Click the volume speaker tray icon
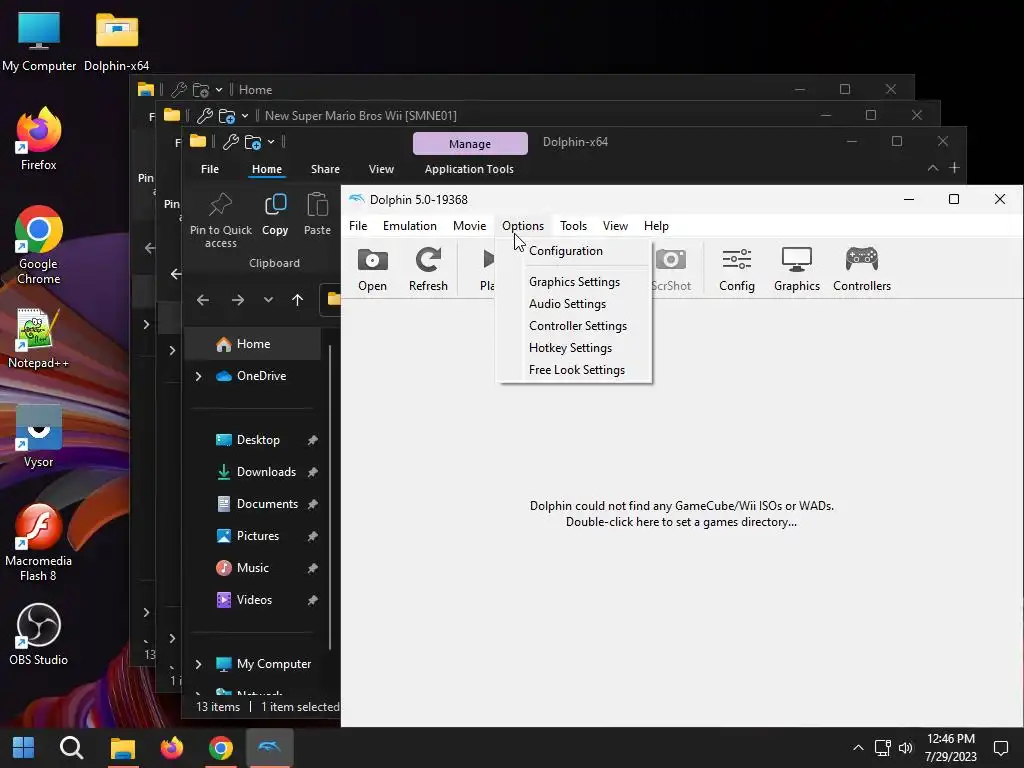Viewport: 1024px width, 768px height. tap(905, 748)
